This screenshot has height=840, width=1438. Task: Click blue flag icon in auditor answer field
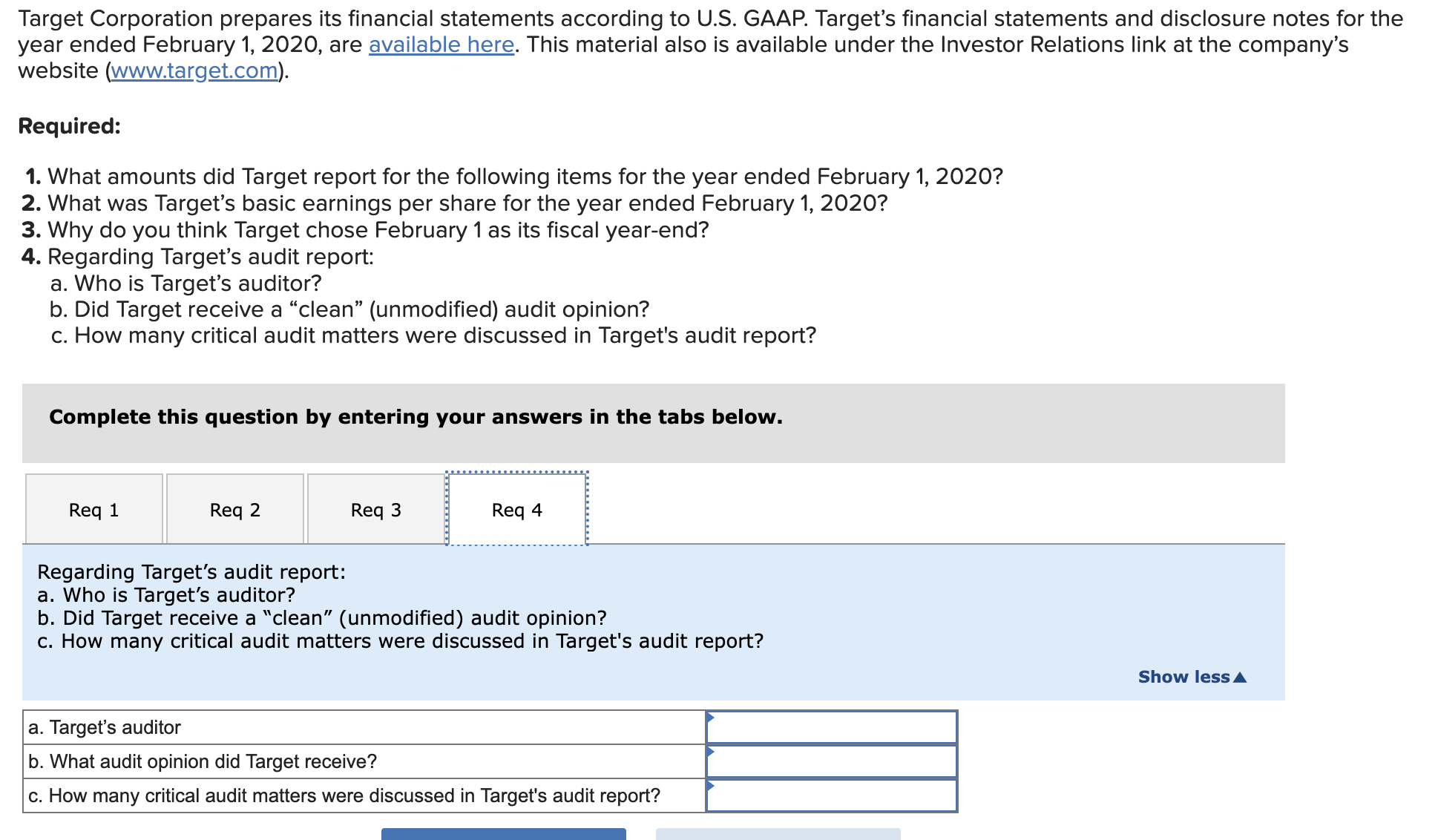[711, 717]
